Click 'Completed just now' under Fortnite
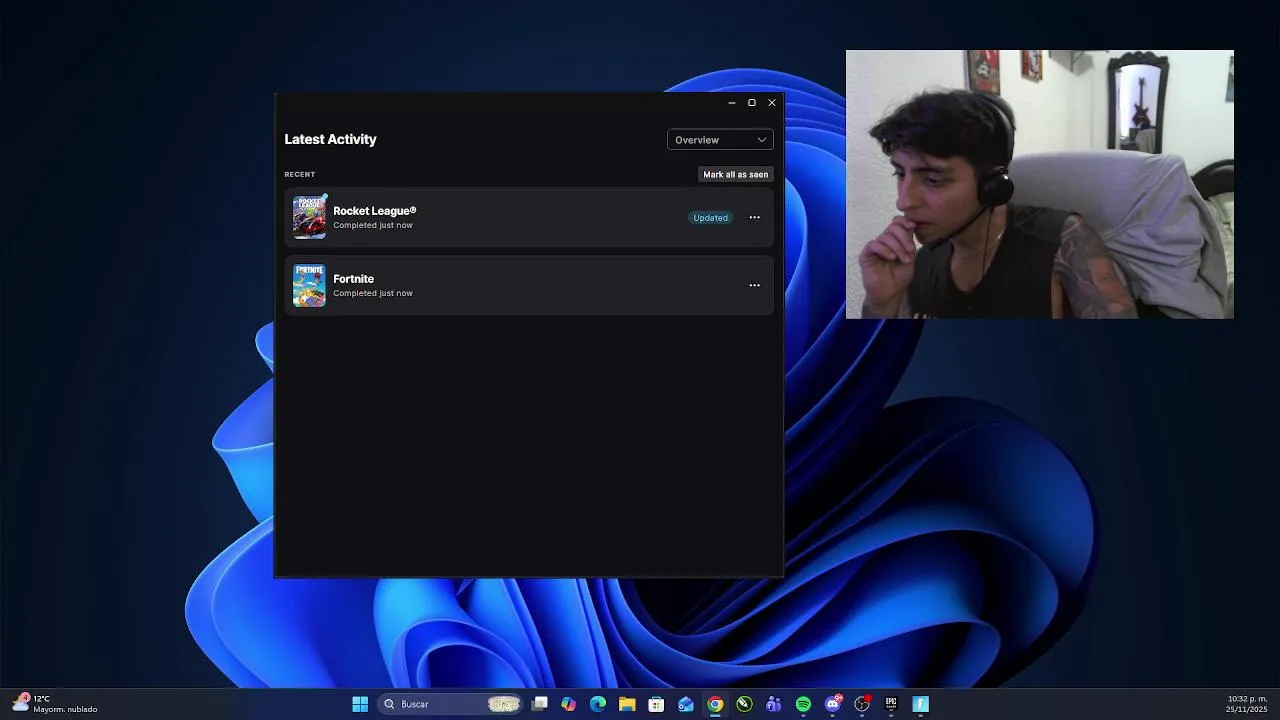 373,293
